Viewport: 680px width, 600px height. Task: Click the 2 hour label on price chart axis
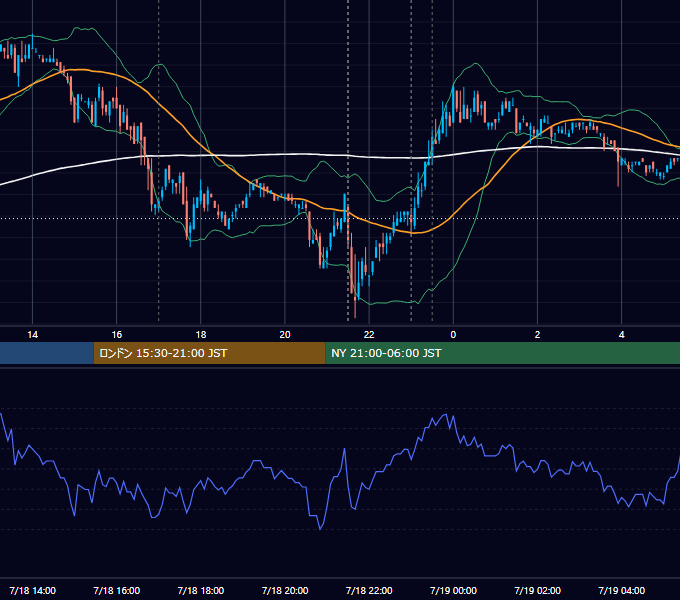point(537,335)
